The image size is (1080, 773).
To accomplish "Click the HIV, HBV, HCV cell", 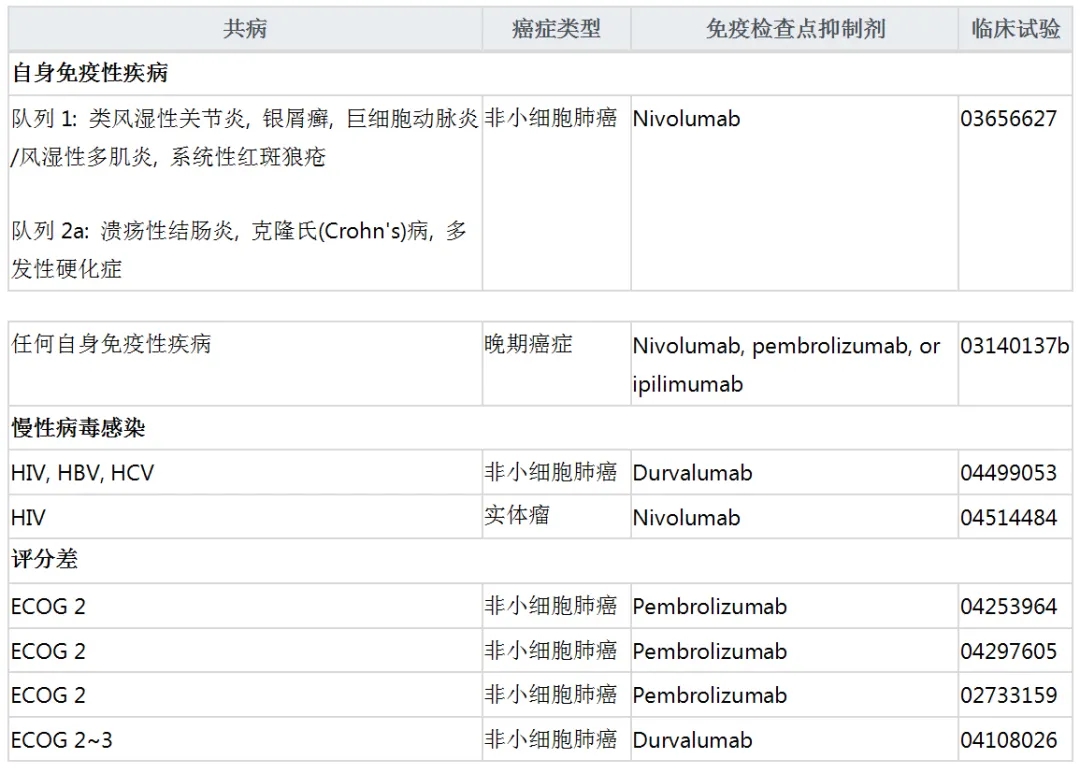I will click(x=83, y=473).
